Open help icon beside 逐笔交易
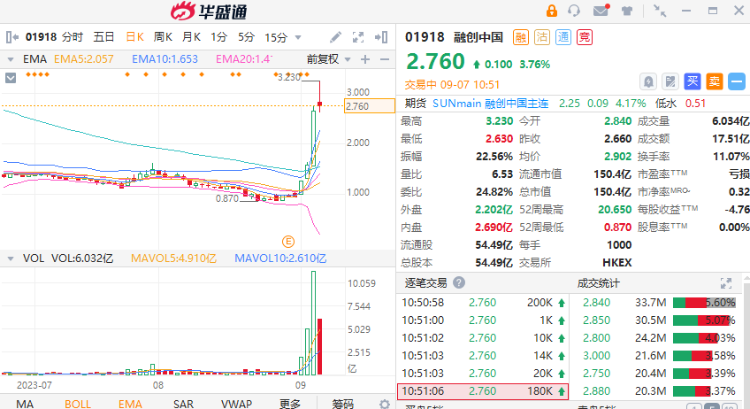The height and width of the screenshot is (409, 750). 459,283
